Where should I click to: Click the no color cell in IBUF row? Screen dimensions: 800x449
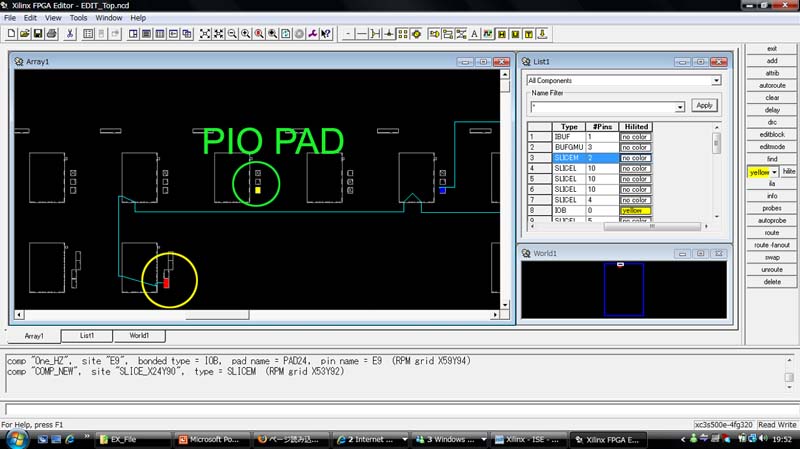coord(635,137)
